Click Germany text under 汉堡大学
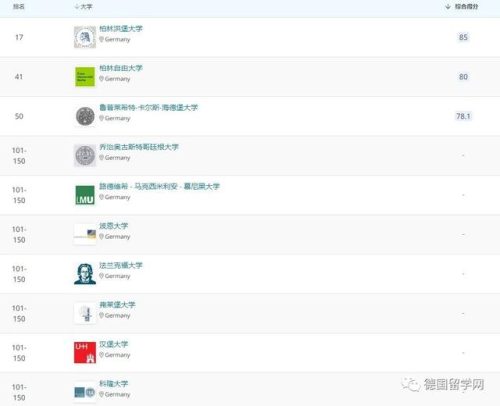The height and width of the screenshot is (406, 500). pos(117,355)
